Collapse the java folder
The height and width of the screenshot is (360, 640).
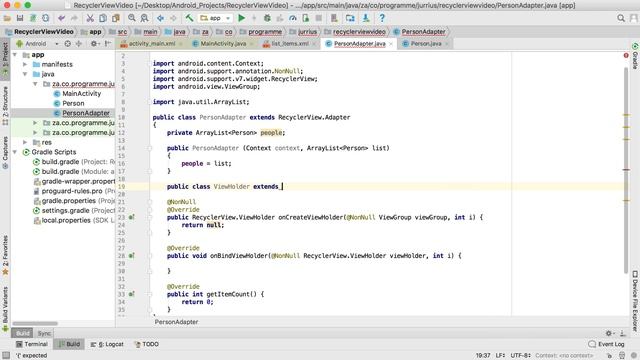click(25, 74)
